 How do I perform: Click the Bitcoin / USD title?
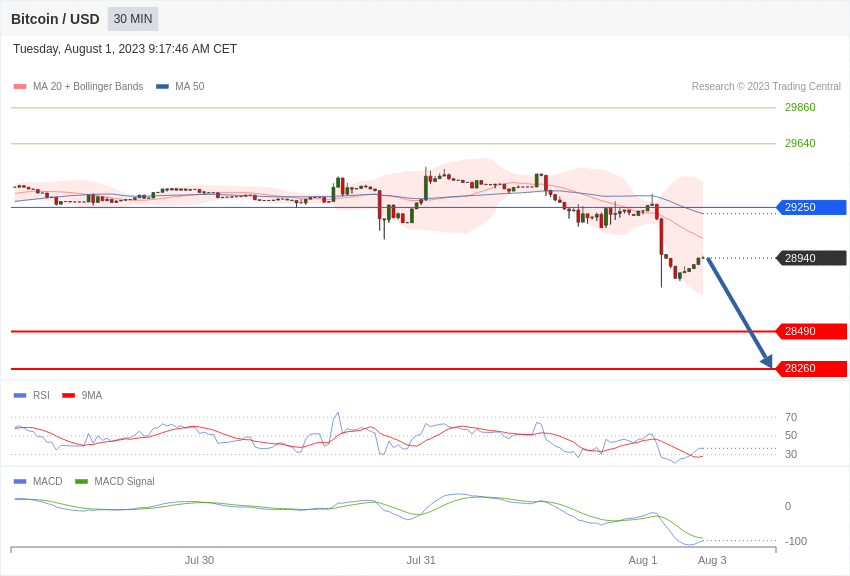(x=55, y=19)
